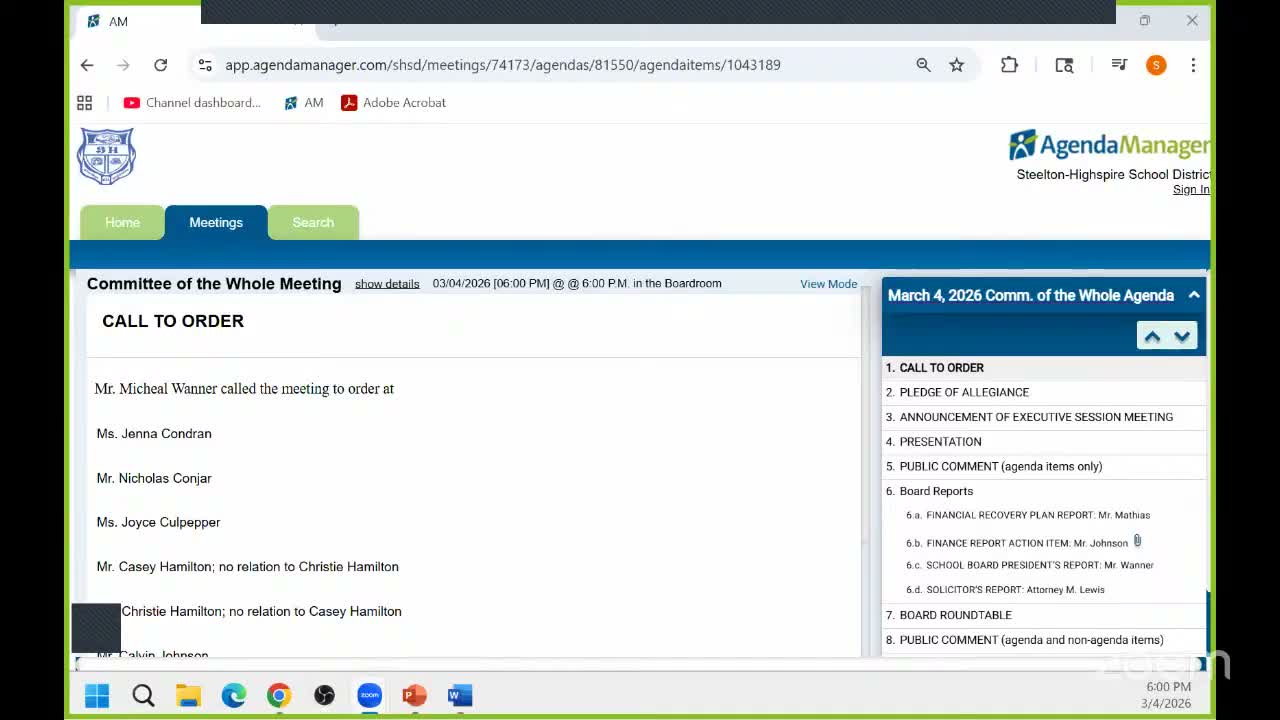Click the AgendaManager logo
This screenshot has width=1280, height=720.
pyautogui.click(x=1109, y=145)
